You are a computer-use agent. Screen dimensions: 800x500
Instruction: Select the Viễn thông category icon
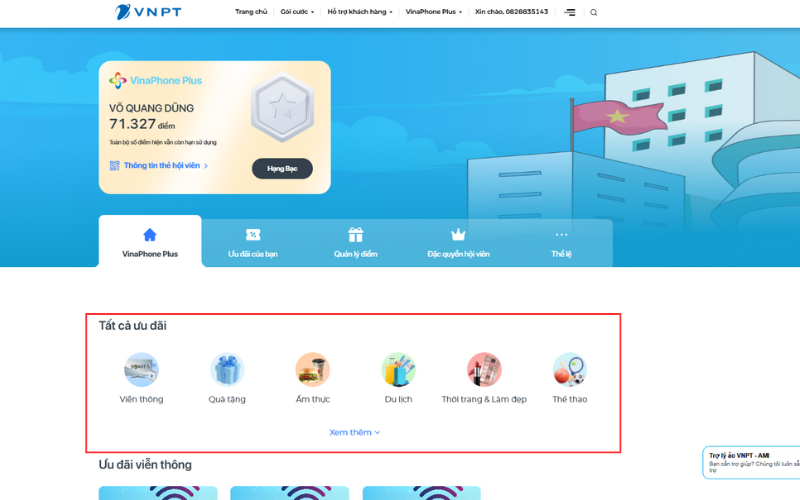(x=141, y=369)
